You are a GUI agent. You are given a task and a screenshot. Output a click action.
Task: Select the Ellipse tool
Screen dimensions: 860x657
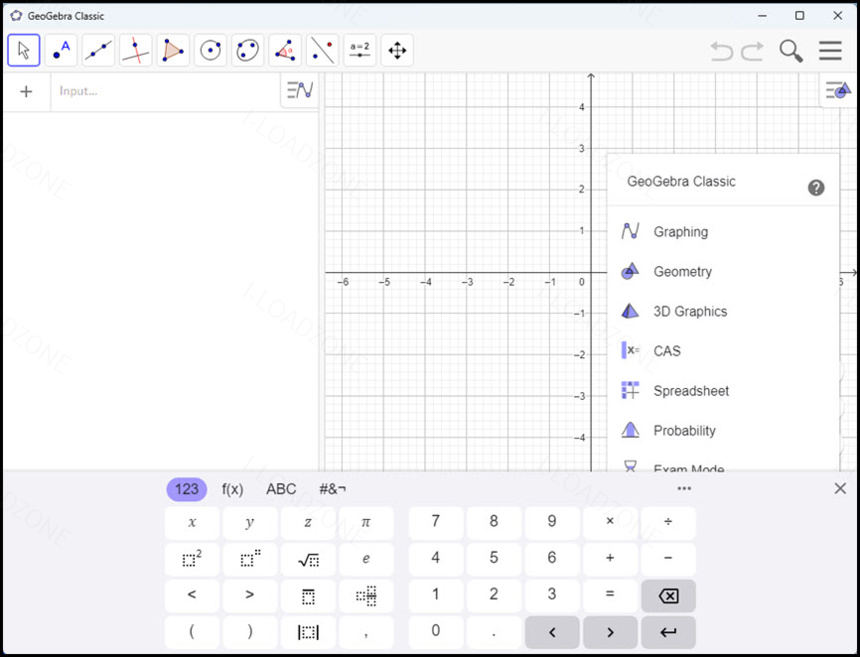pos(247,50)
